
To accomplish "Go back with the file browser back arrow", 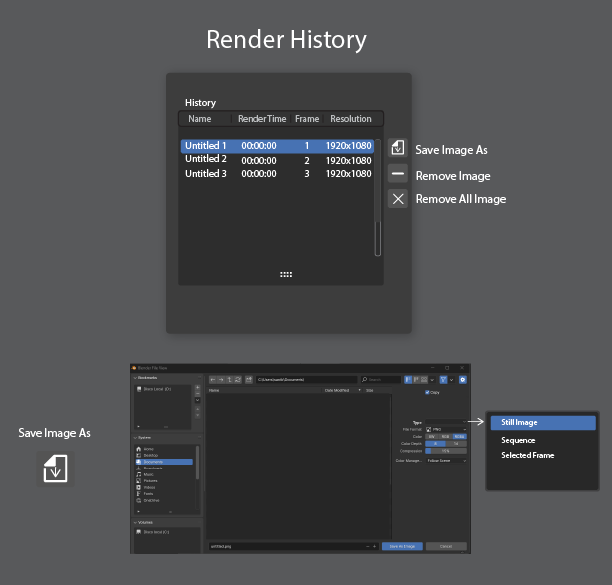I will (213, 380).
